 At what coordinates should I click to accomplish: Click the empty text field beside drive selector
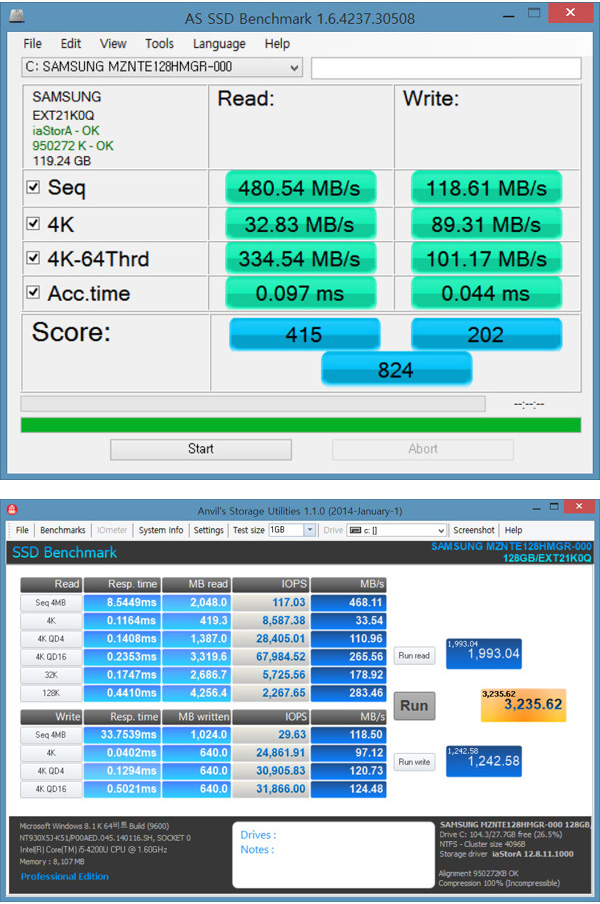(446, 68)
